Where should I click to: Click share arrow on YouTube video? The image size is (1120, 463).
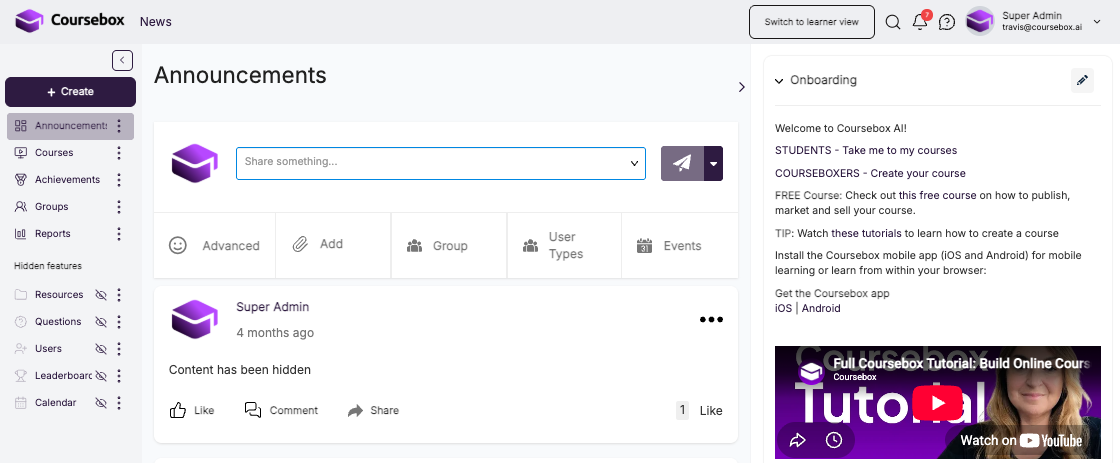[x=797, y=440]
